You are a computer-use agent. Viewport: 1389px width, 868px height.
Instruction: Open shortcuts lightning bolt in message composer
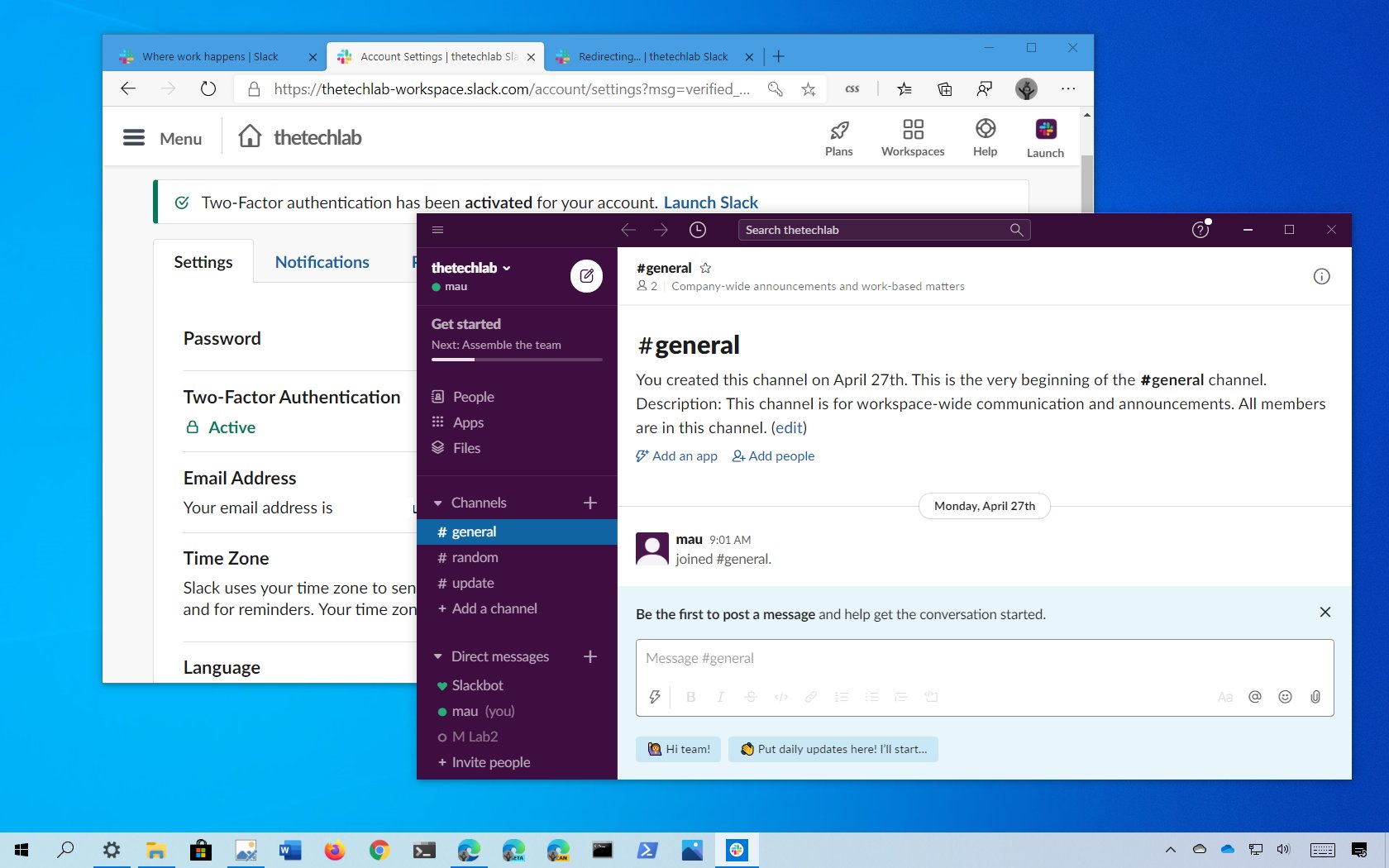[655, 697]
